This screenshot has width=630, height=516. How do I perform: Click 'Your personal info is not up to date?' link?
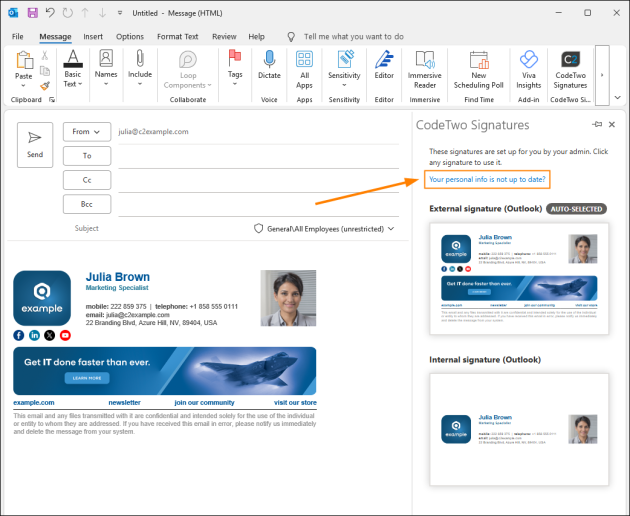pyautogui.click(x=487, y=179)
